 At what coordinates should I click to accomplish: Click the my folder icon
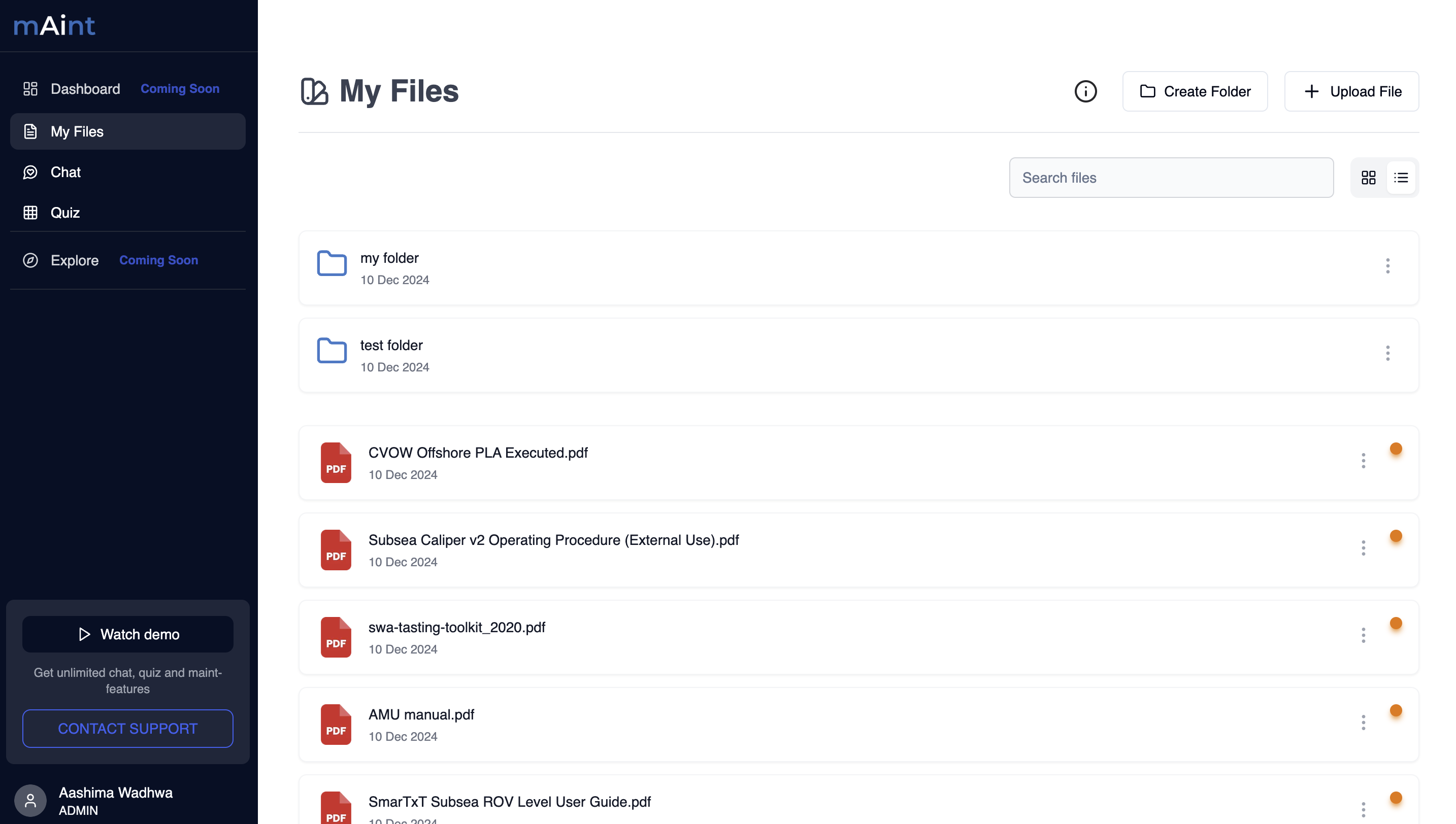pos(332,264)
